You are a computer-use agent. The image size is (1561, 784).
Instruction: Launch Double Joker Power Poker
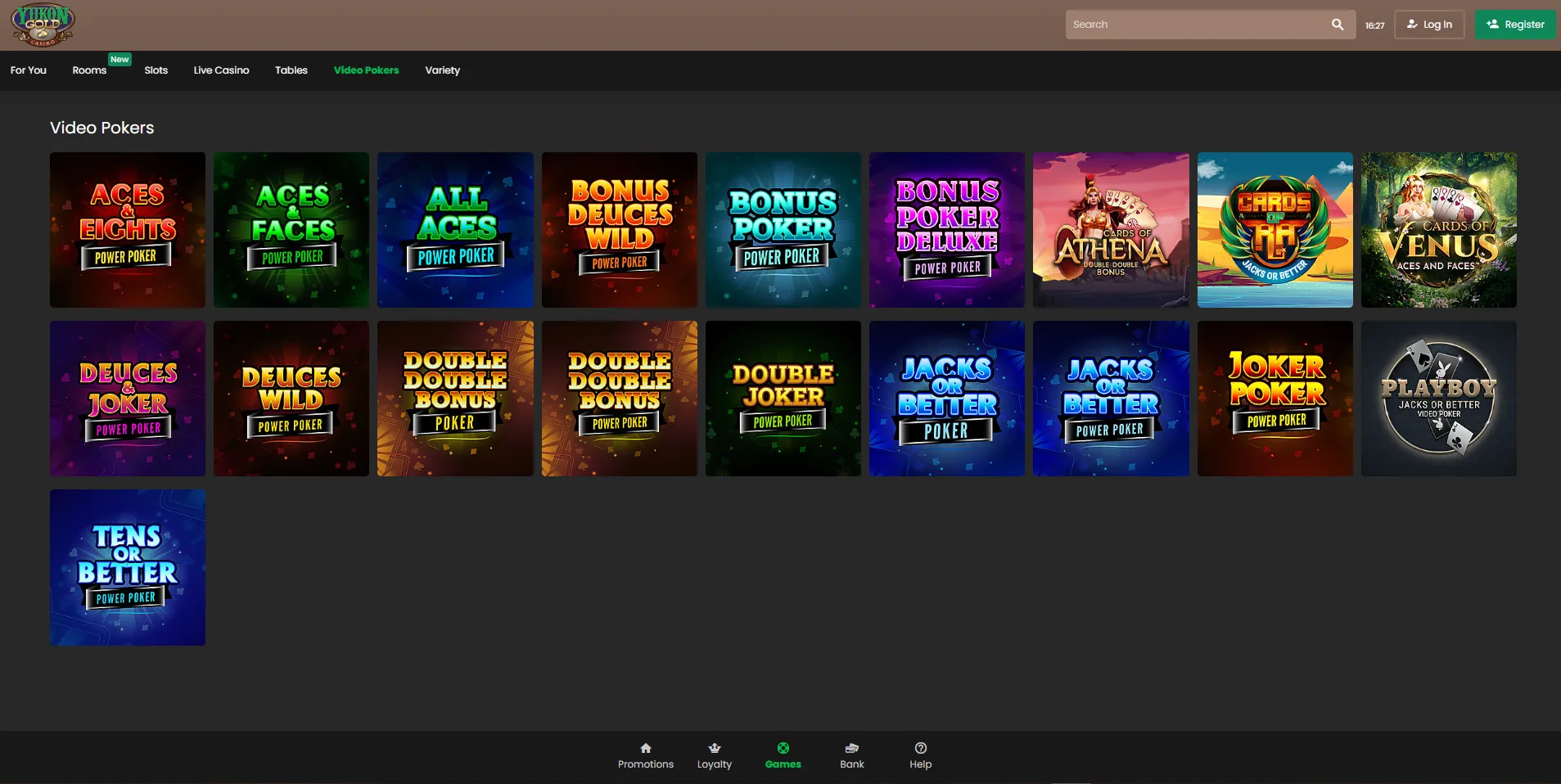coord(783,399)
